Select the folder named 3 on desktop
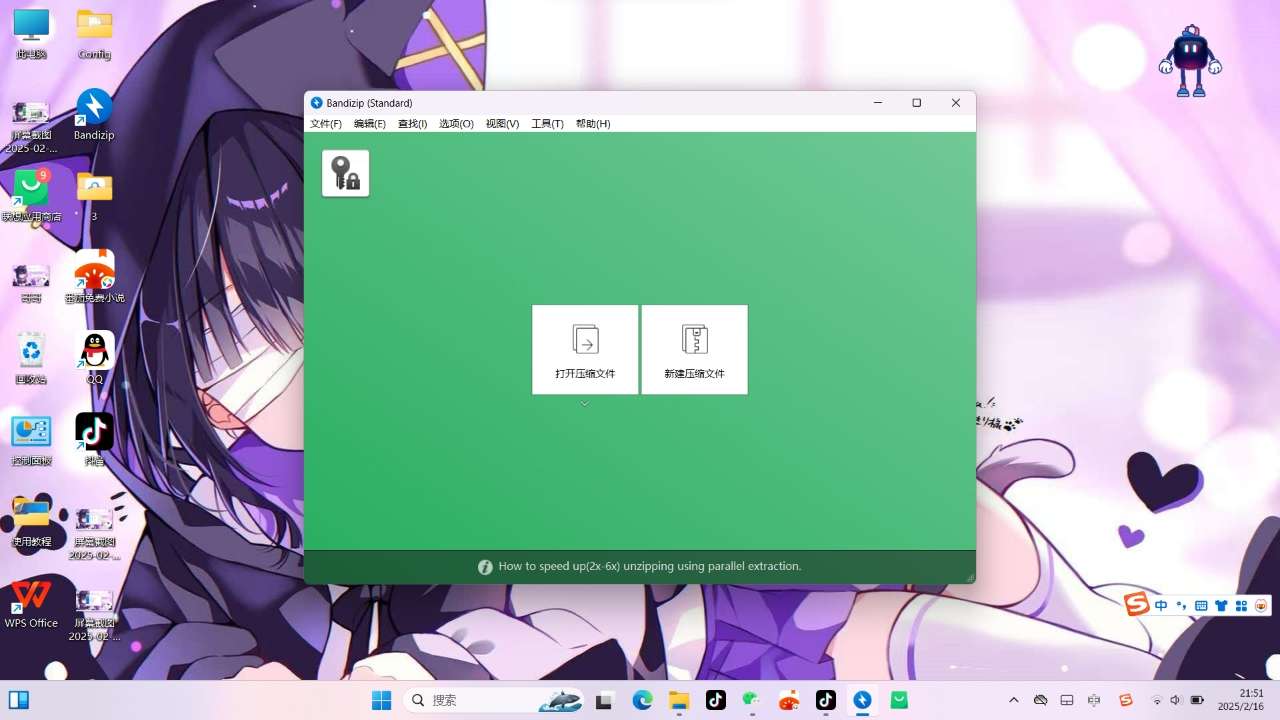1280x720 pixels. coord(94,196)
